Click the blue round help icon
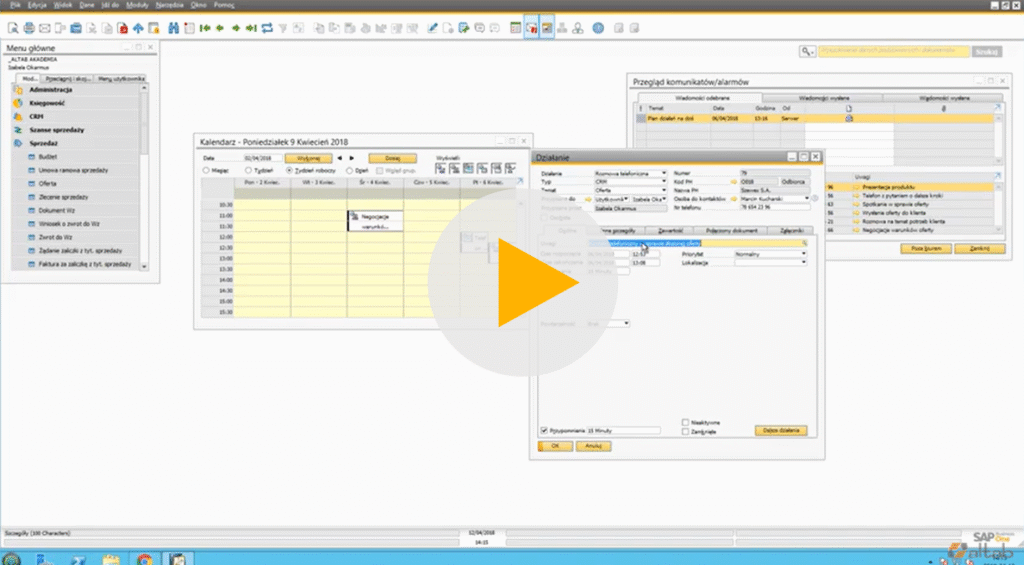This screenshot has height=565, width=1024. point(598,28)
